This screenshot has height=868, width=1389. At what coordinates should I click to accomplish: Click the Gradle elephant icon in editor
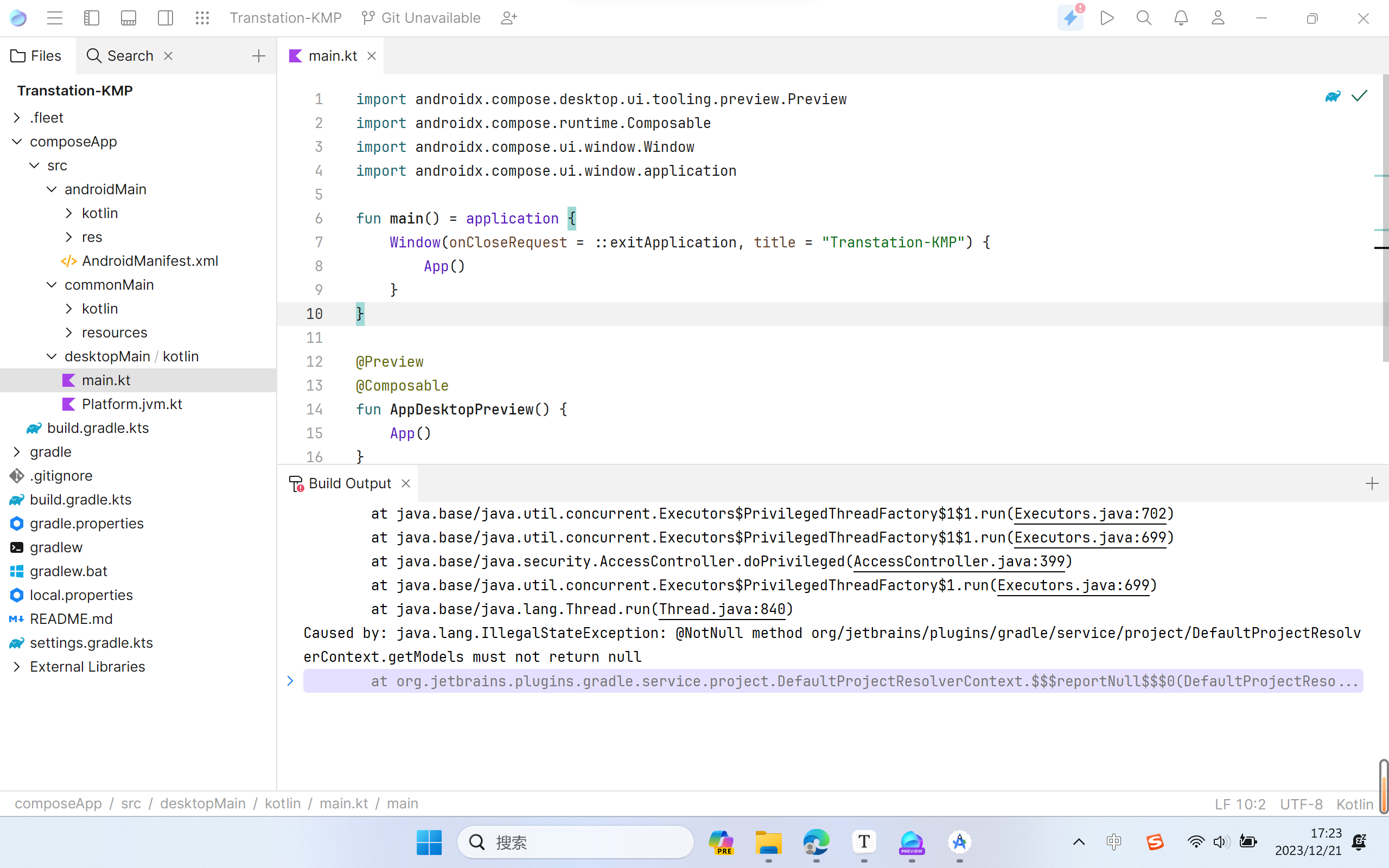[x=1333, y=96]
